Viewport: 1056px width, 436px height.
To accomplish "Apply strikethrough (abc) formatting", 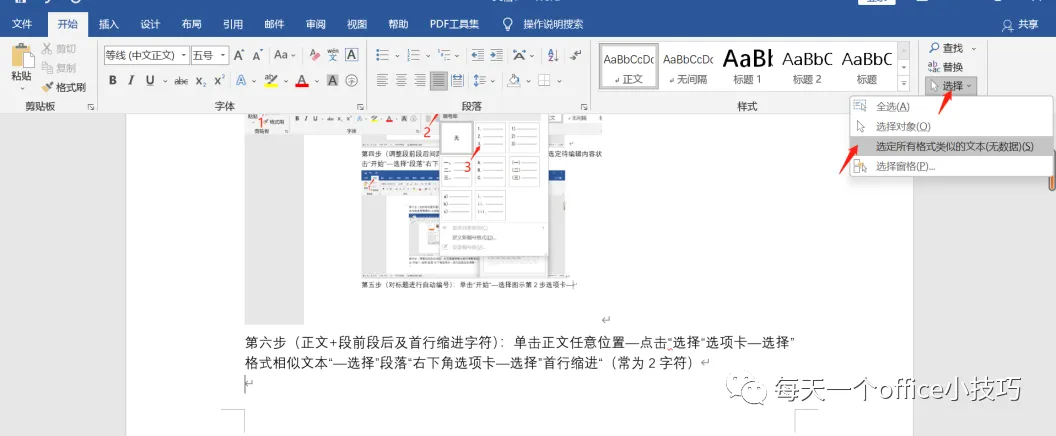I will point(181,81).
